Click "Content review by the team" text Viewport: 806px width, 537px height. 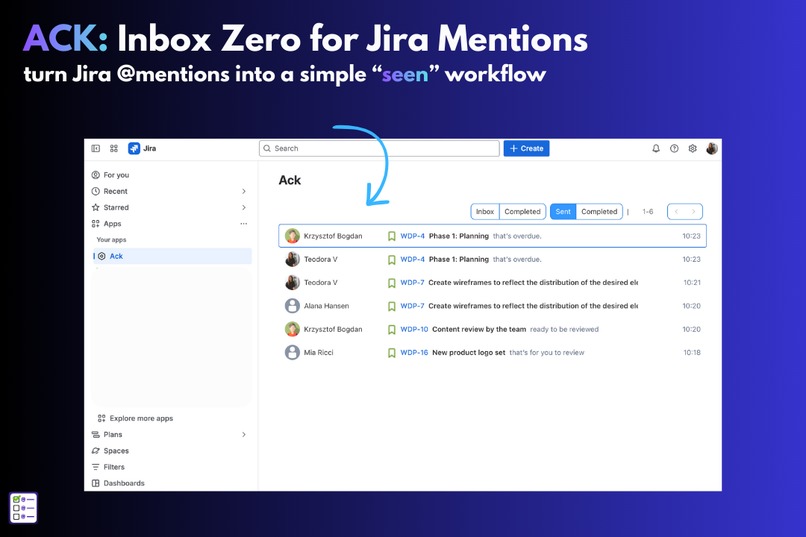point(479,329)
